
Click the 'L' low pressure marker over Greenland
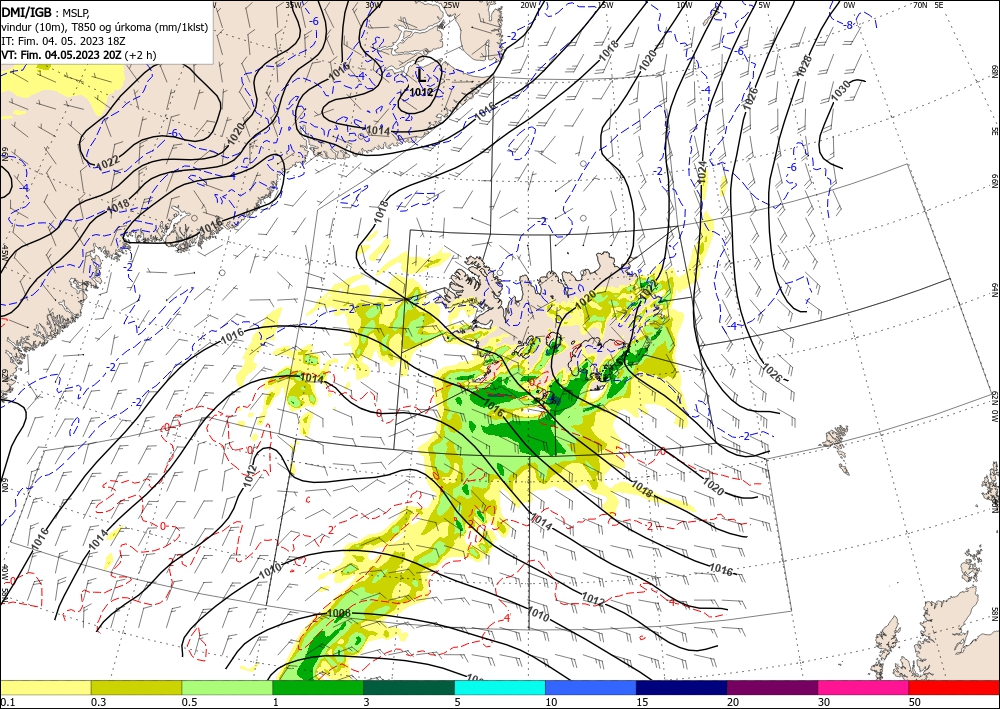[x=421, y=77]
